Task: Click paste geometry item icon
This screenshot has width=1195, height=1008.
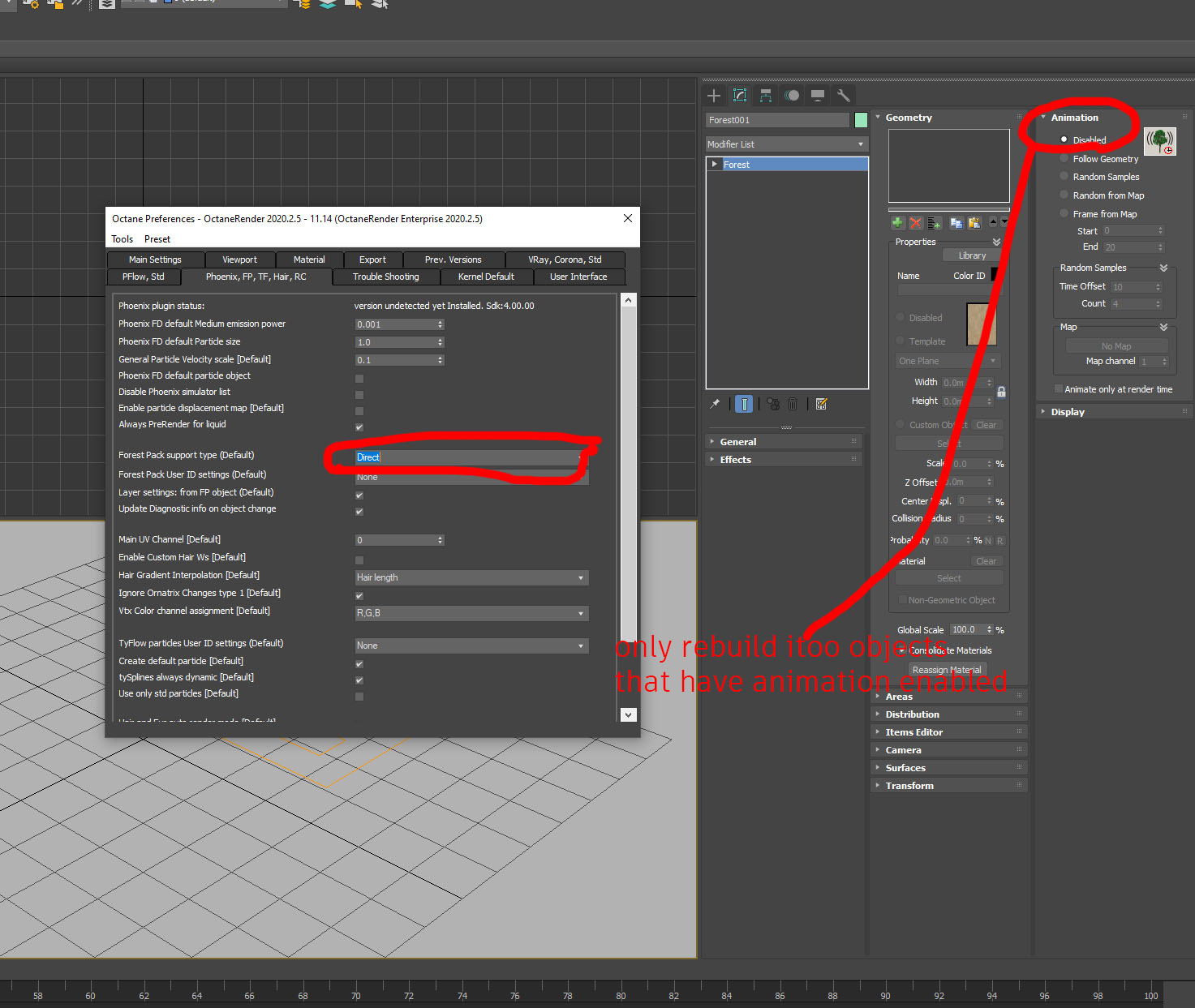Action: (x=974, y=223)
